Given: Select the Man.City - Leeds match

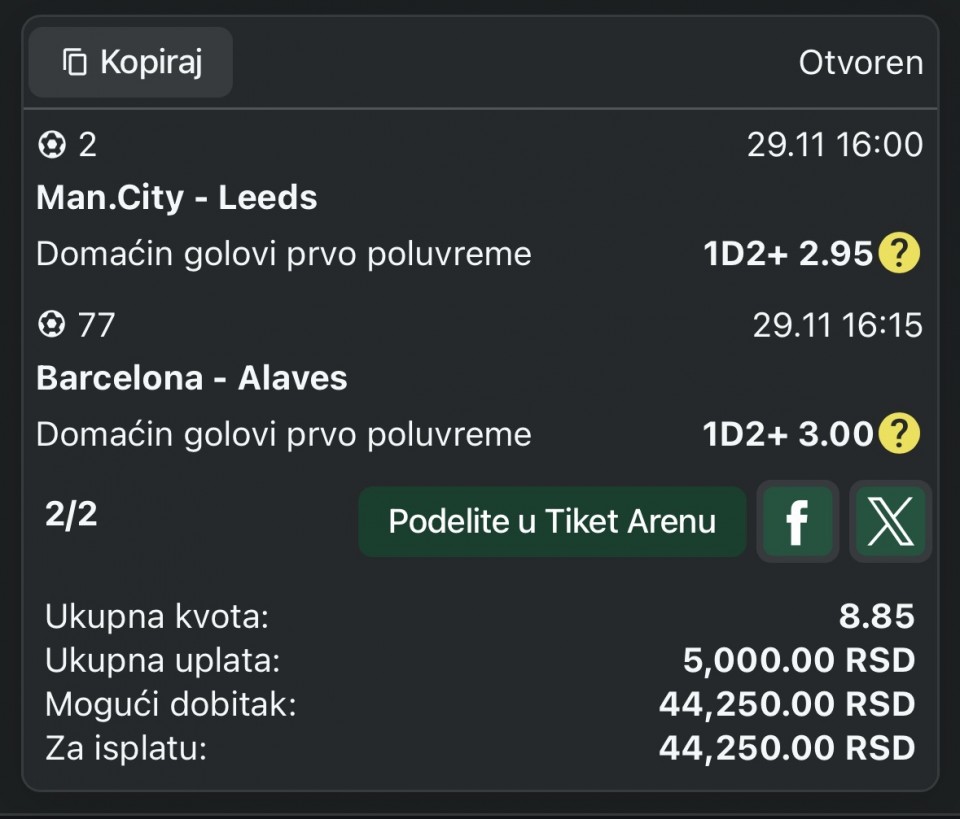Looking at the screenshot, I should 177,198.
